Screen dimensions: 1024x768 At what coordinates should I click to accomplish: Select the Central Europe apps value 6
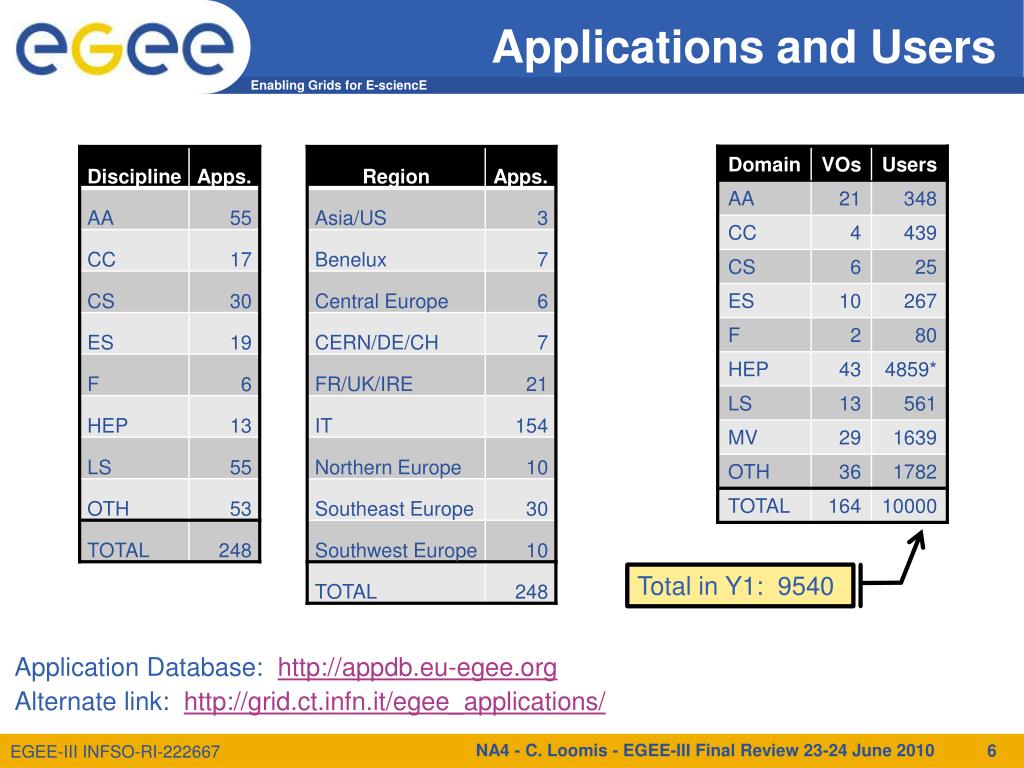coord(542,301)
